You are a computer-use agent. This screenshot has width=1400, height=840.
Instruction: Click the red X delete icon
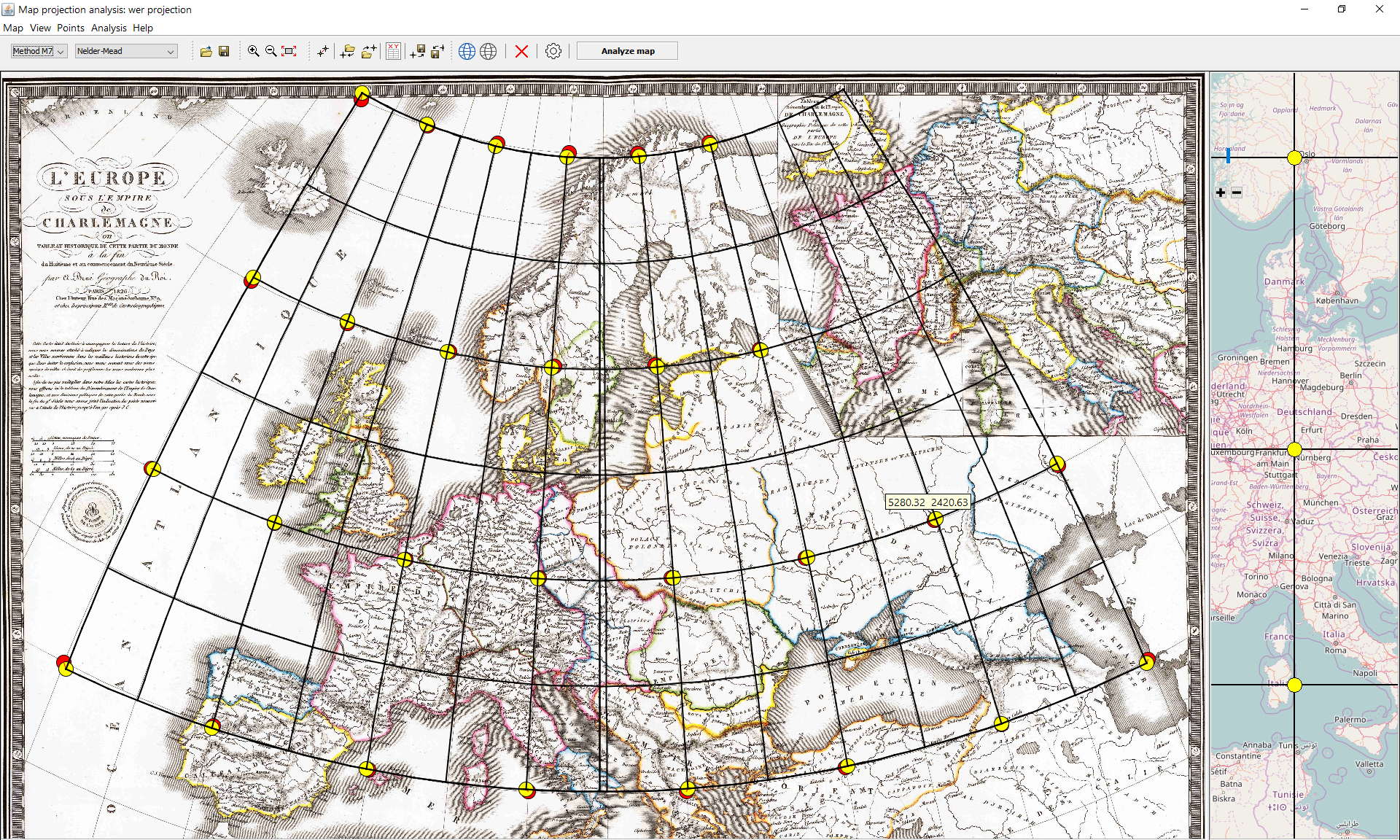[x=521, y=51]
